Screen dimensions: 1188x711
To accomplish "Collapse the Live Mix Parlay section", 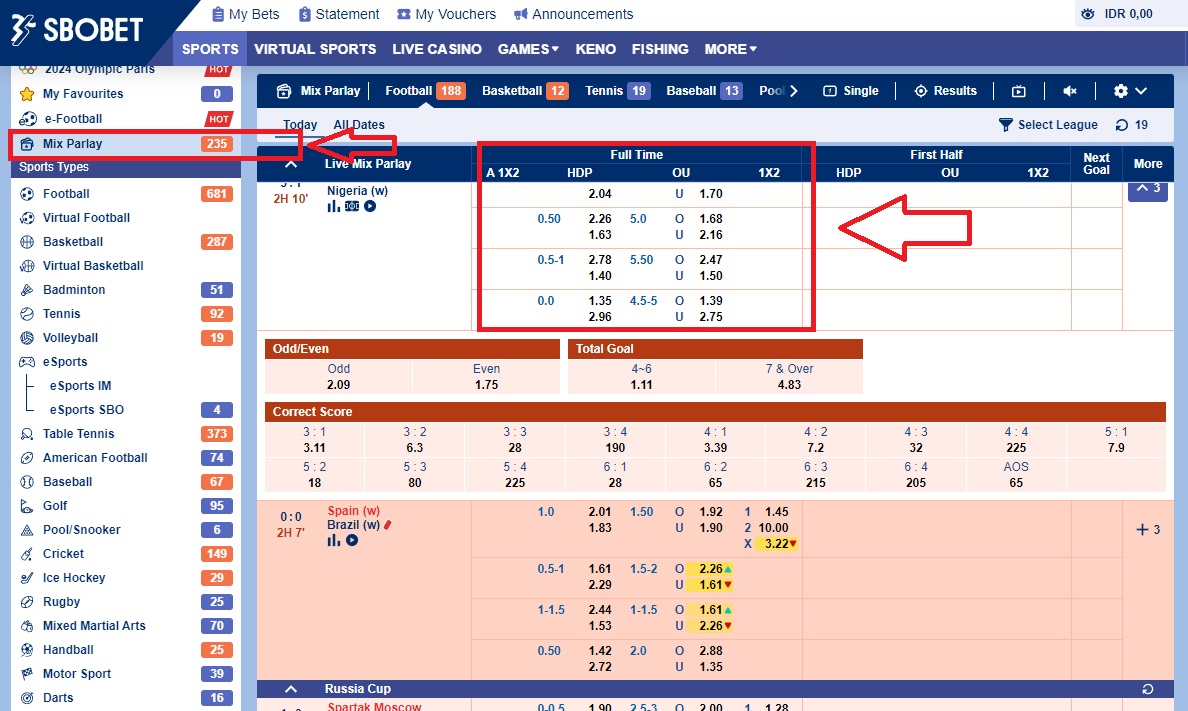I will pyautogui.click(x=290, y=164).
